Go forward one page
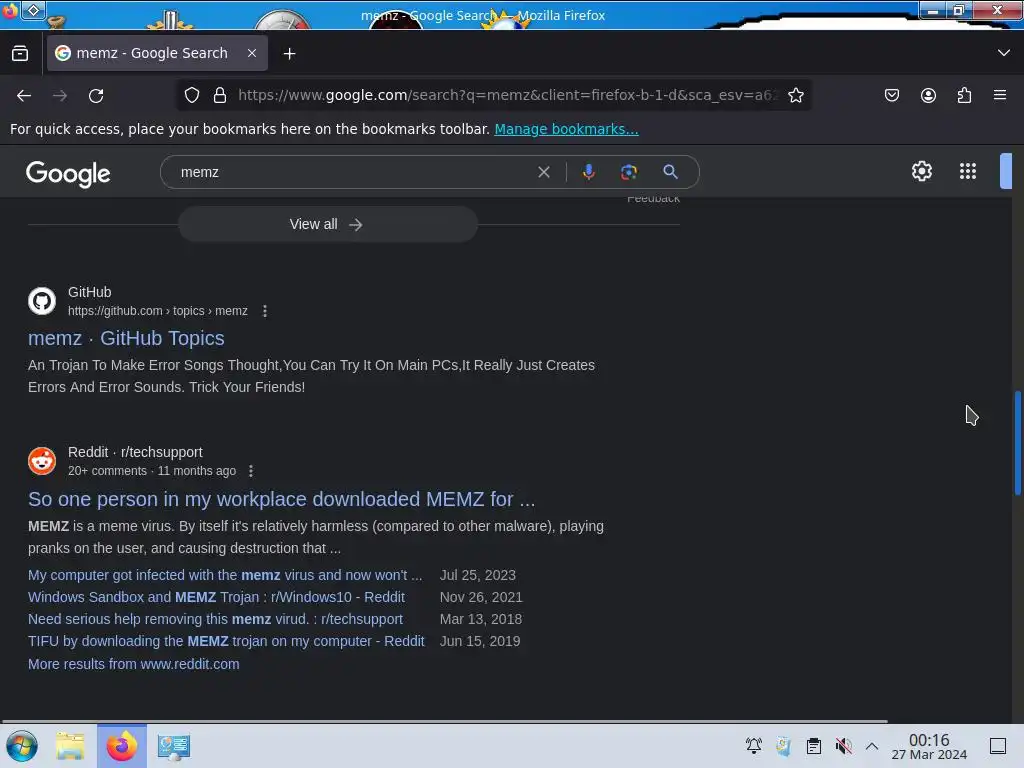 60,95
